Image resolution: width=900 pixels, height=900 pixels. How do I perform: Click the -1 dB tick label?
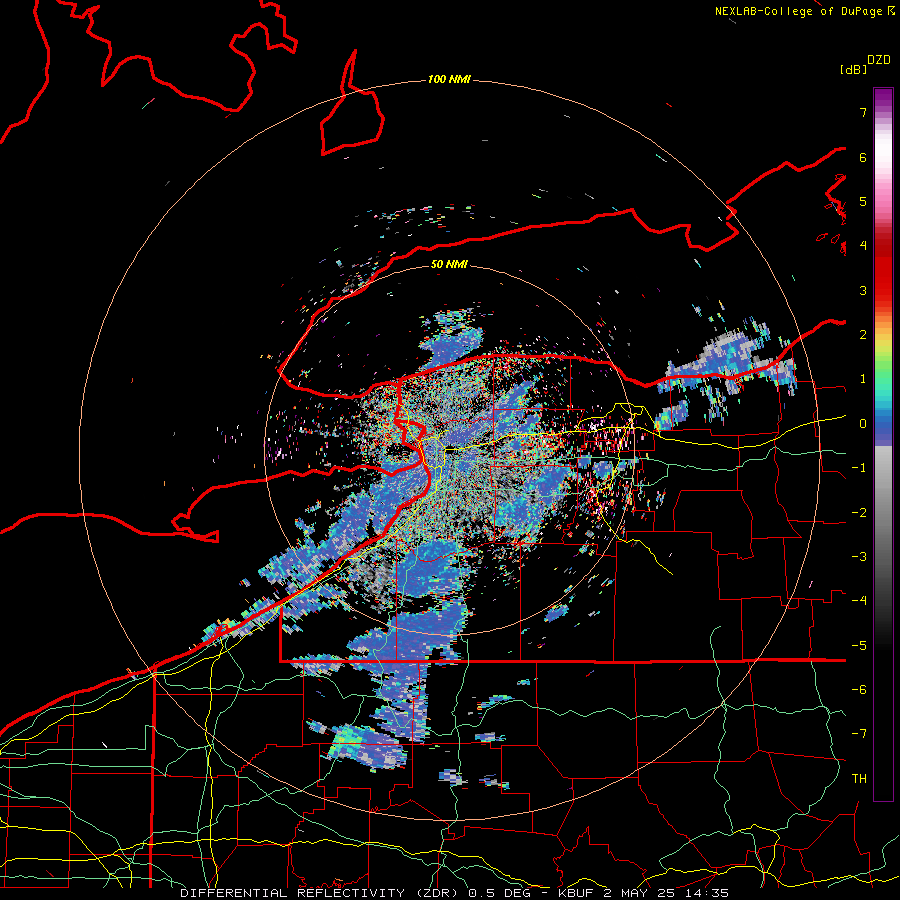(x=859, y=468)
